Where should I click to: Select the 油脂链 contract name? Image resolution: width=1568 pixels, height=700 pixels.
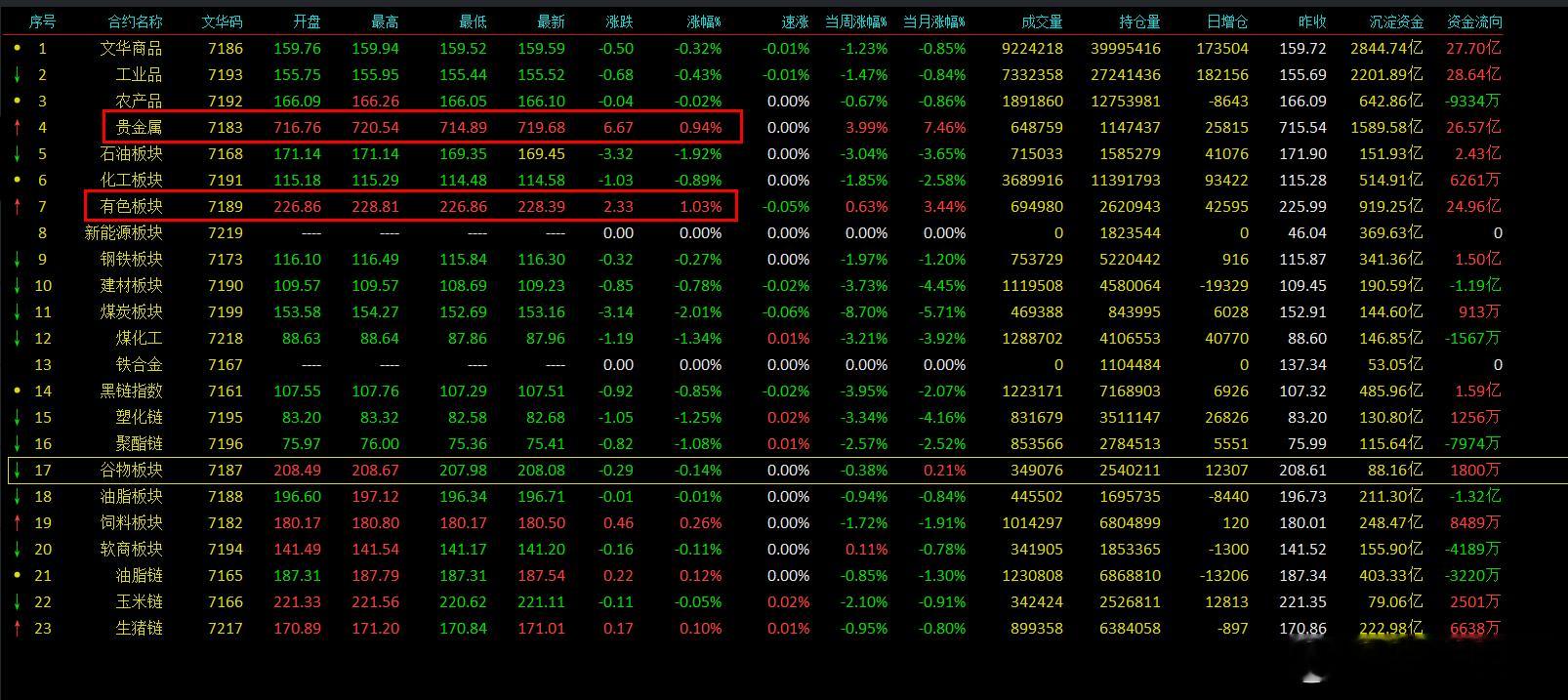click(x=139, y=575)
